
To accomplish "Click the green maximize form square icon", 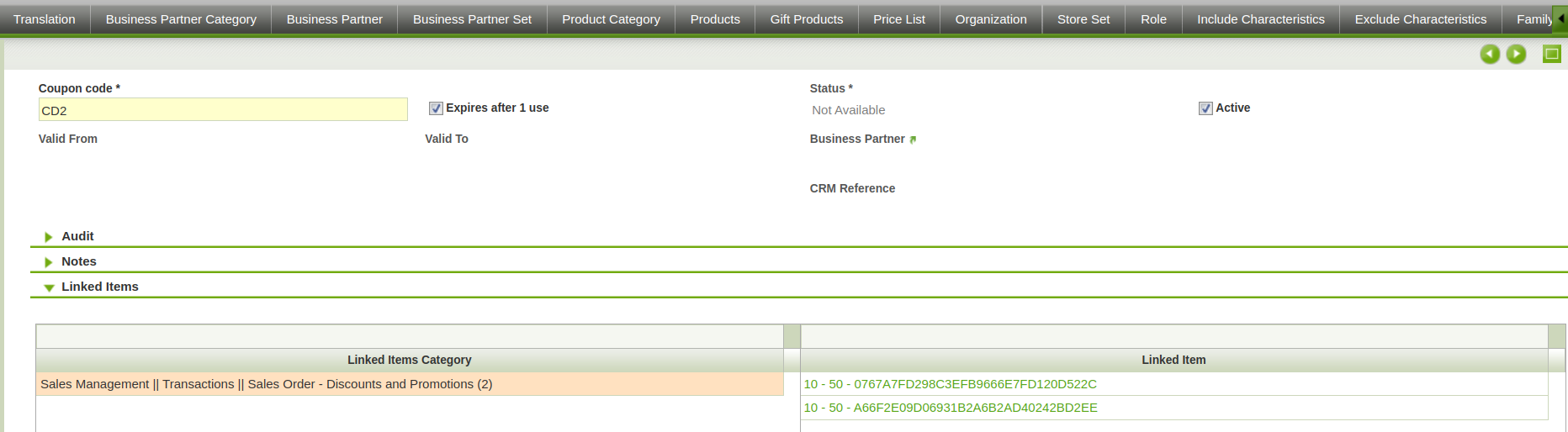I will [x=1551, y=55].
